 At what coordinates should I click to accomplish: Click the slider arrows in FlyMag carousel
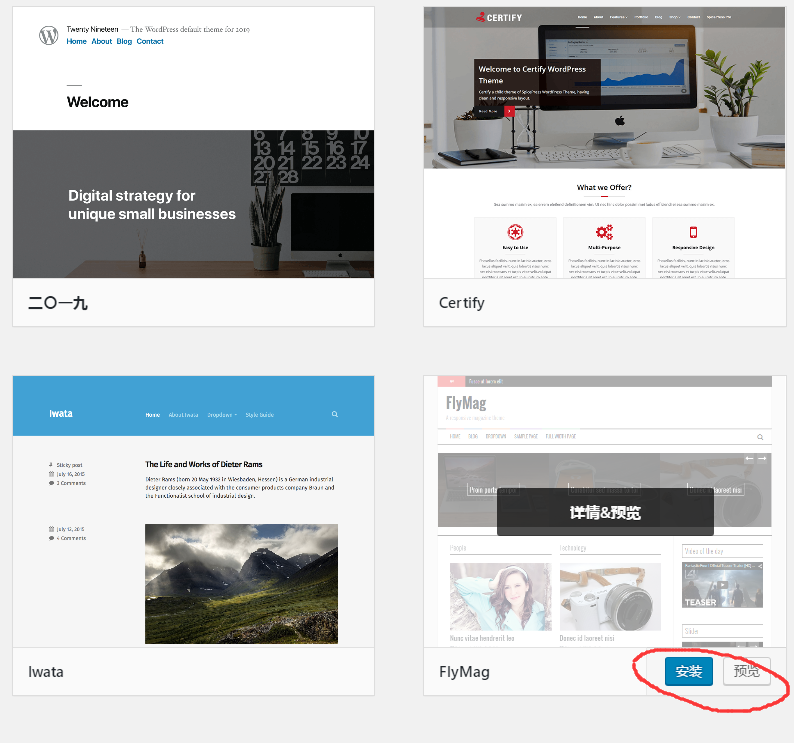(x=755, y=459)
